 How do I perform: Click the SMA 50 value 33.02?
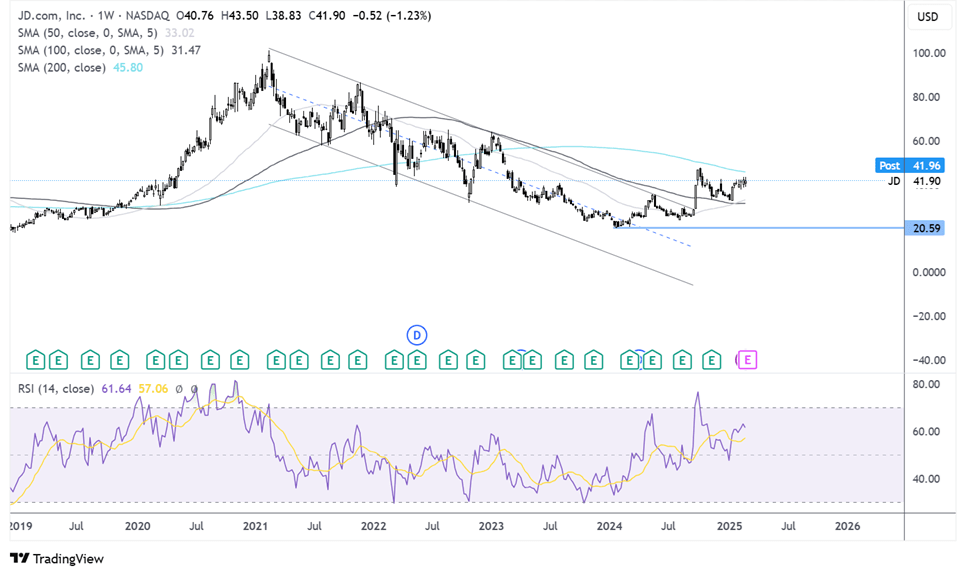coord(179,33)
